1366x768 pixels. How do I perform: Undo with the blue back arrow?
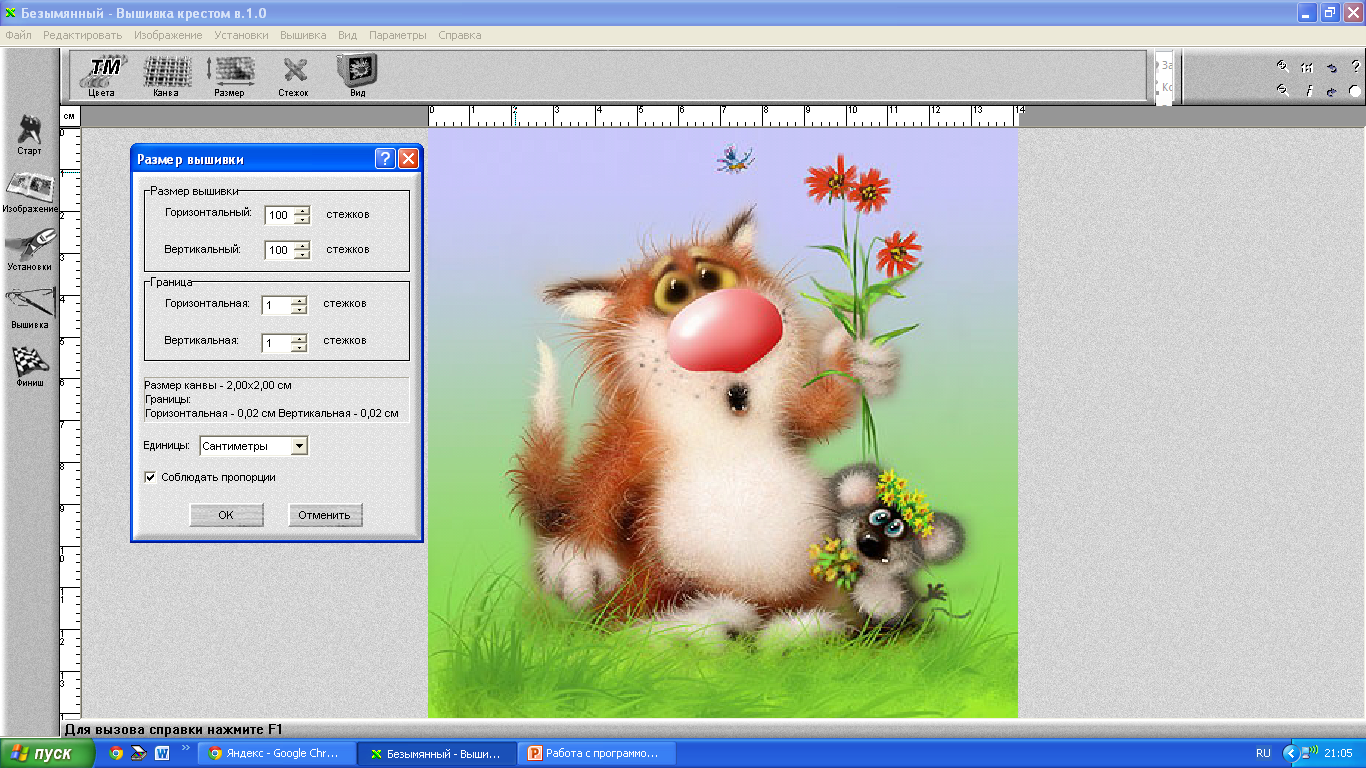point(1332,67)
